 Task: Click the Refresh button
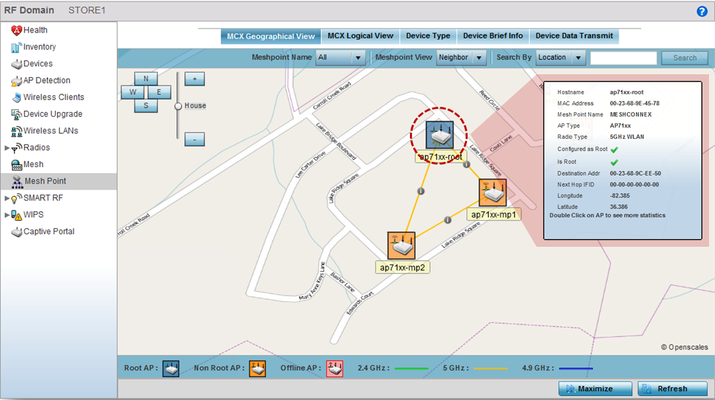[x=672, y=389]
